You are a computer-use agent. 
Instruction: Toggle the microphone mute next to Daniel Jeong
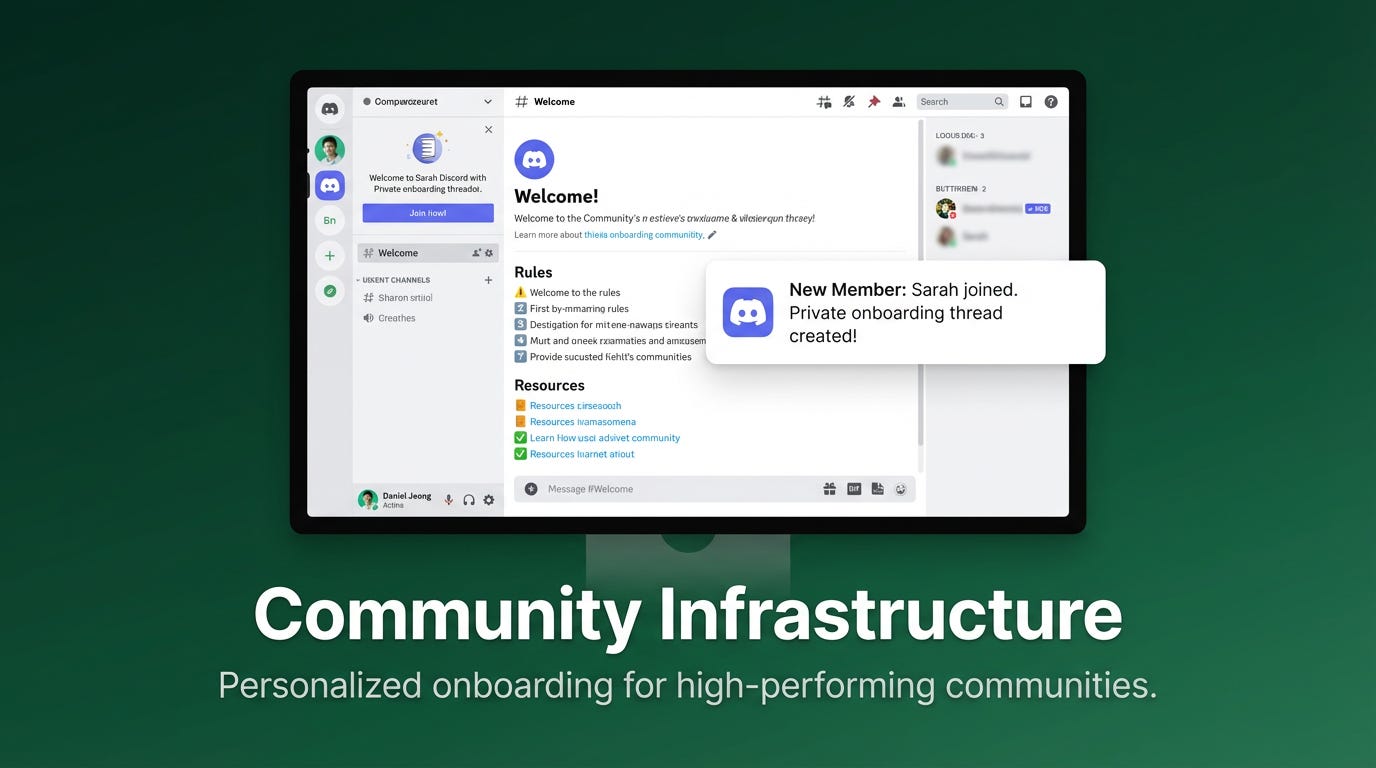[449, 500]
